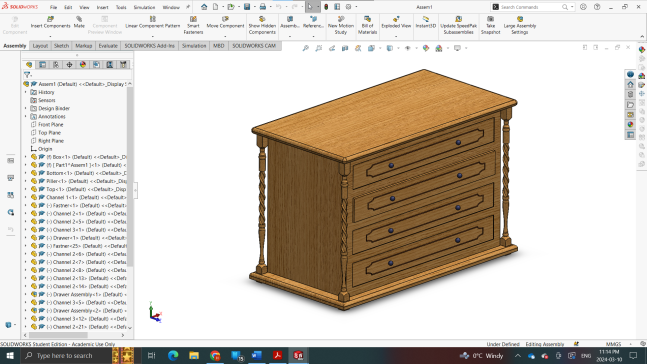Screen dimensions: 647x364
Task: Switch to the Evaluate tab
Action: tap(108, 46)
